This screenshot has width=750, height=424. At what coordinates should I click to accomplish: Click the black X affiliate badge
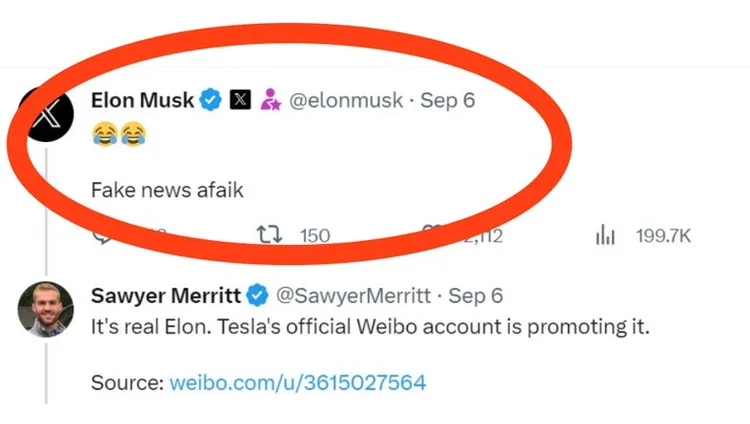coord(240,100)
